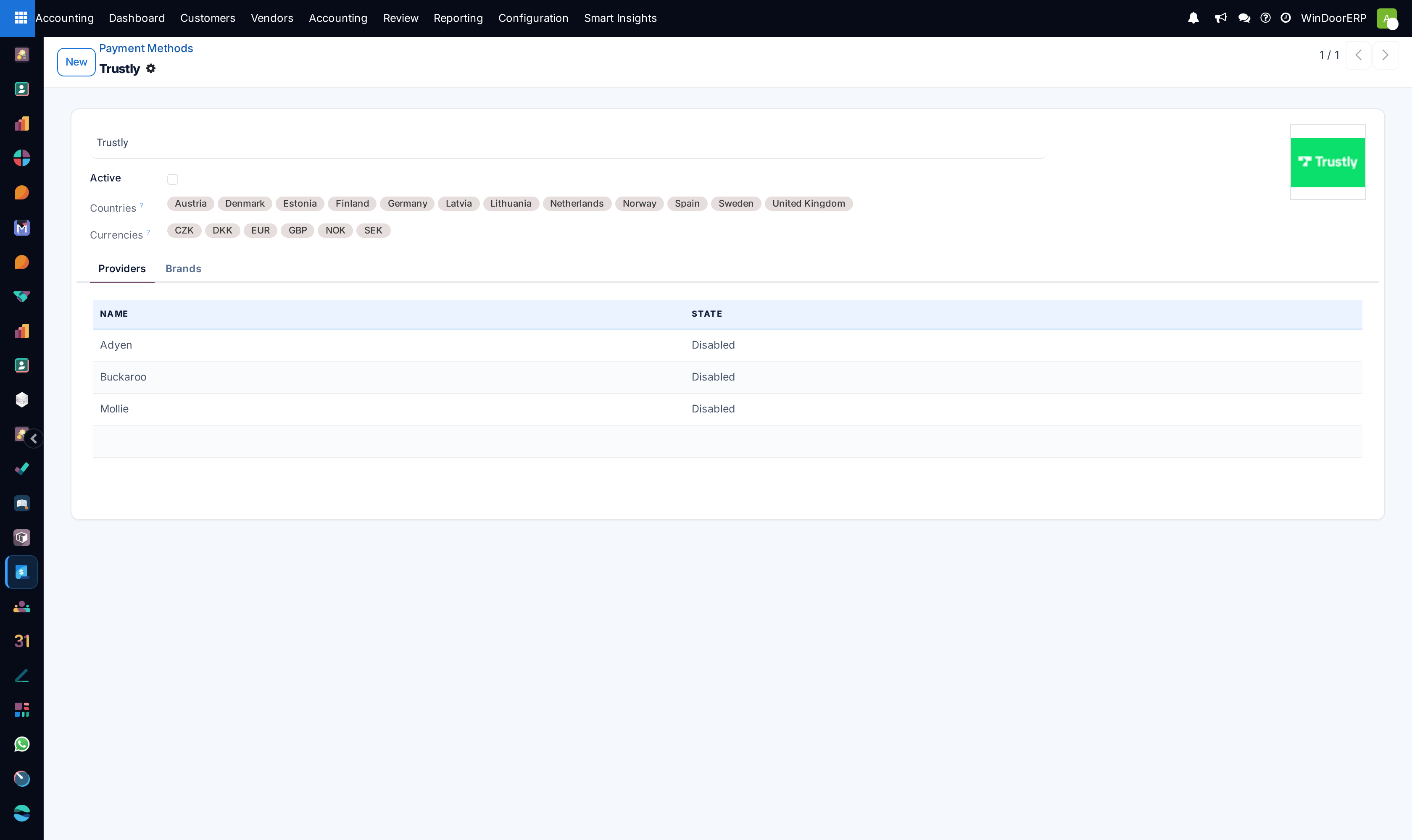Click the WinDoorERP company name
The image size is (1412, 840).
pyautogui.click(x=1333, y=18)
